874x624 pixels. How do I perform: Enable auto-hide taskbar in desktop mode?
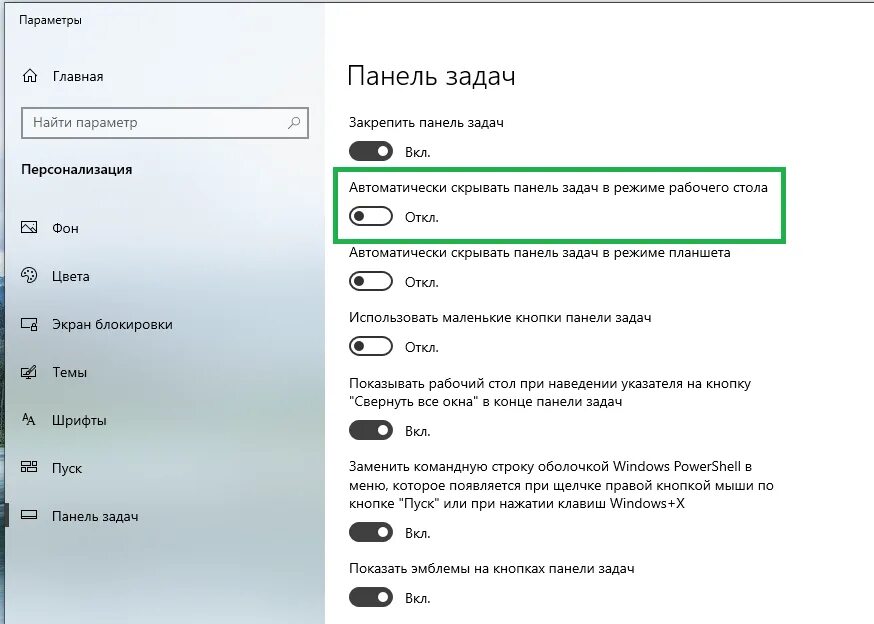pos(371,216)
